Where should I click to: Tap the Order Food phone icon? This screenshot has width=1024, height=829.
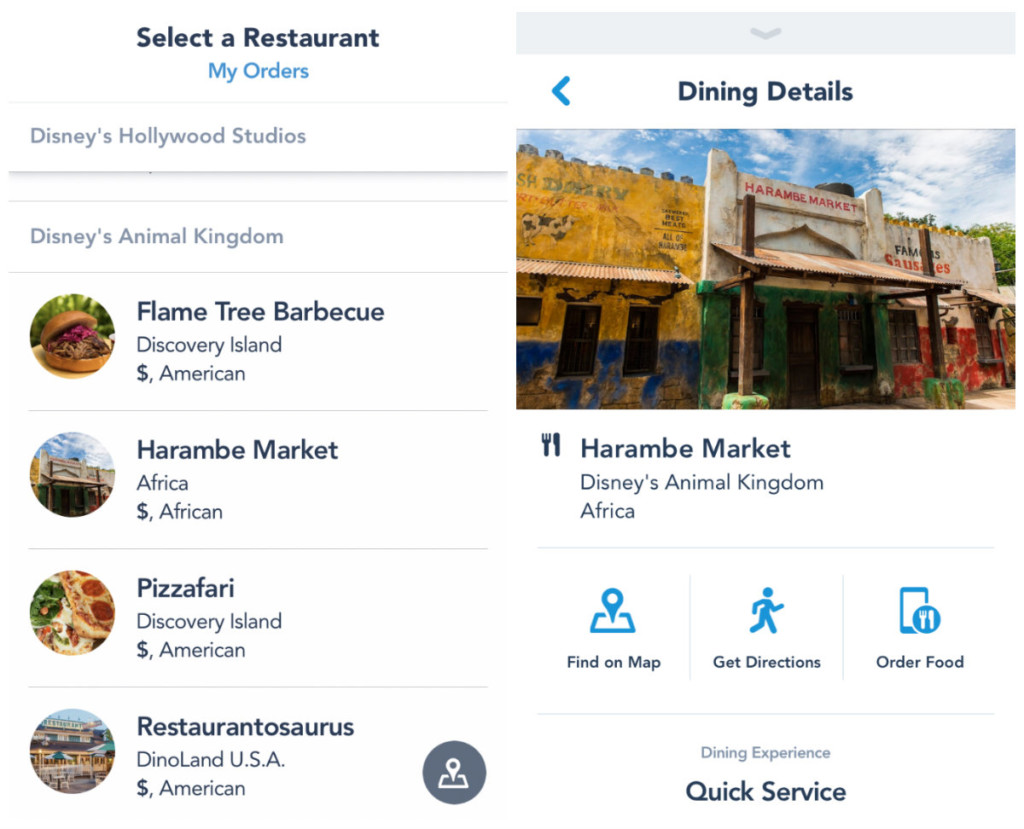[x=919, y=611]
